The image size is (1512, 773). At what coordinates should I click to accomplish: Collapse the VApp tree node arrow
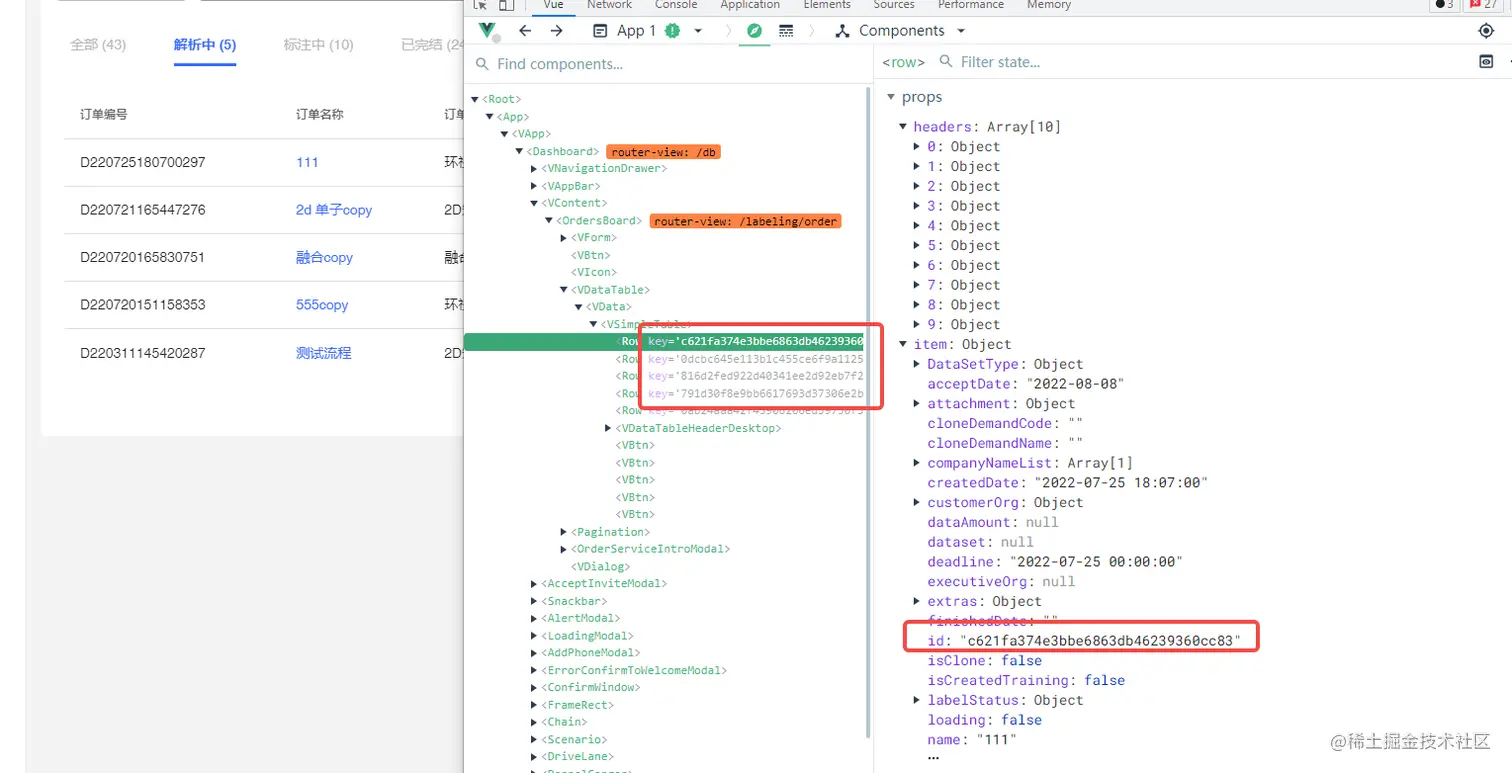pyautogui.click(x=505, y=134)
